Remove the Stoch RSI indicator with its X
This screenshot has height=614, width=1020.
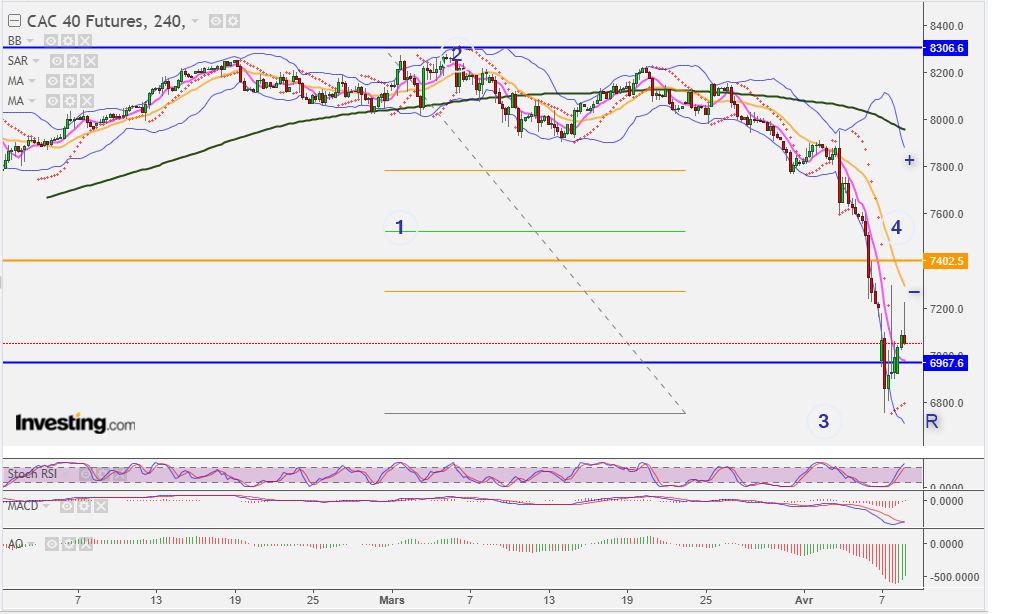(120, 474)
